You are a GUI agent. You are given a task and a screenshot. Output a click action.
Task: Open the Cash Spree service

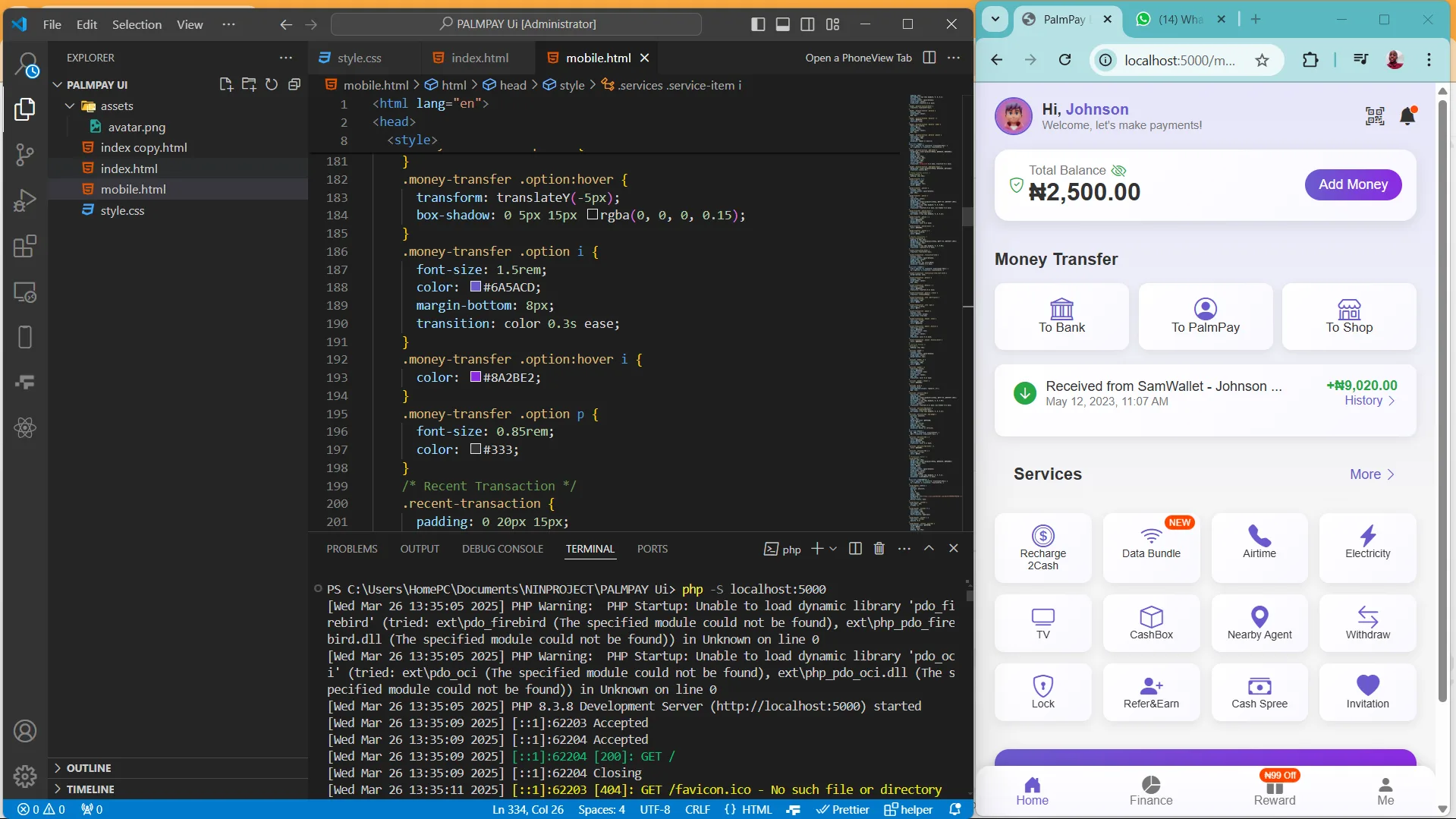[x=1259, y=692]
